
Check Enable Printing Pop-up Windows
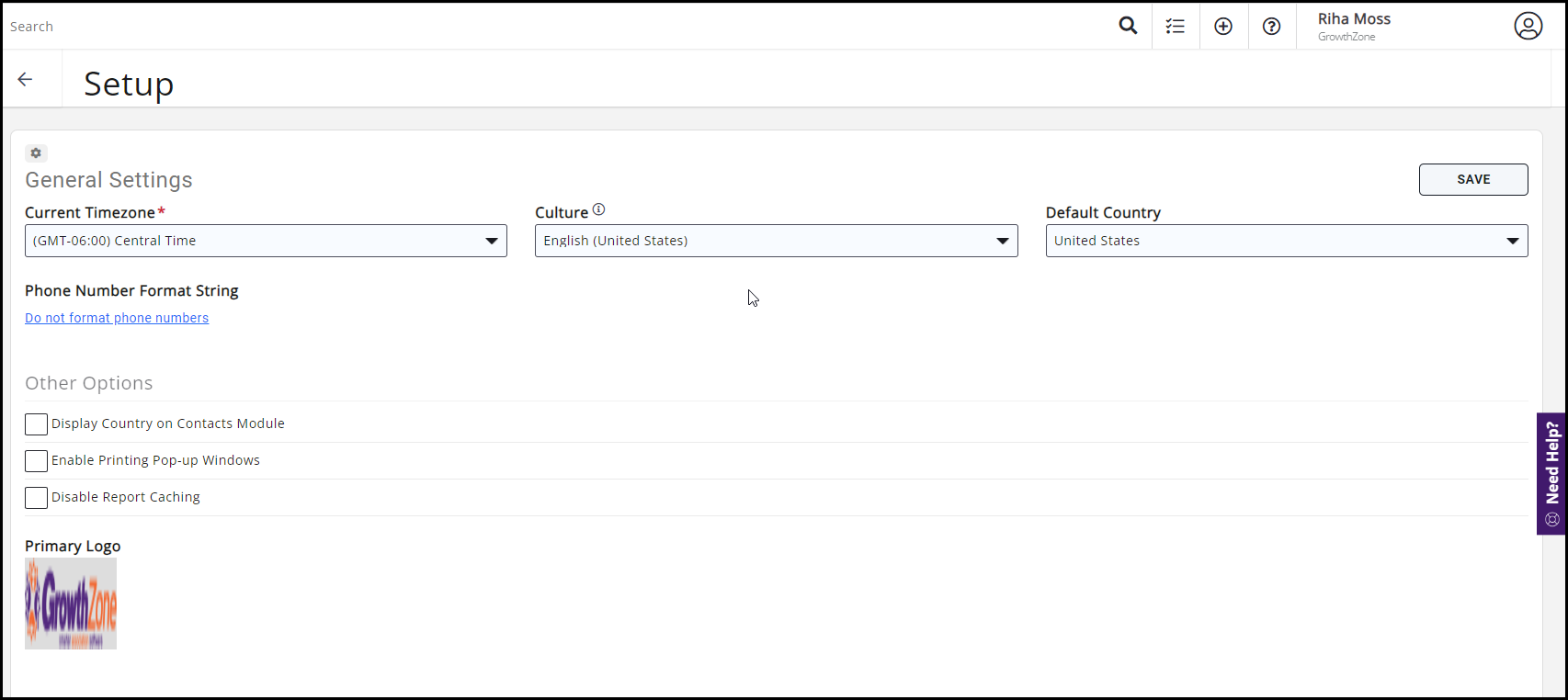tap(37, 461)
